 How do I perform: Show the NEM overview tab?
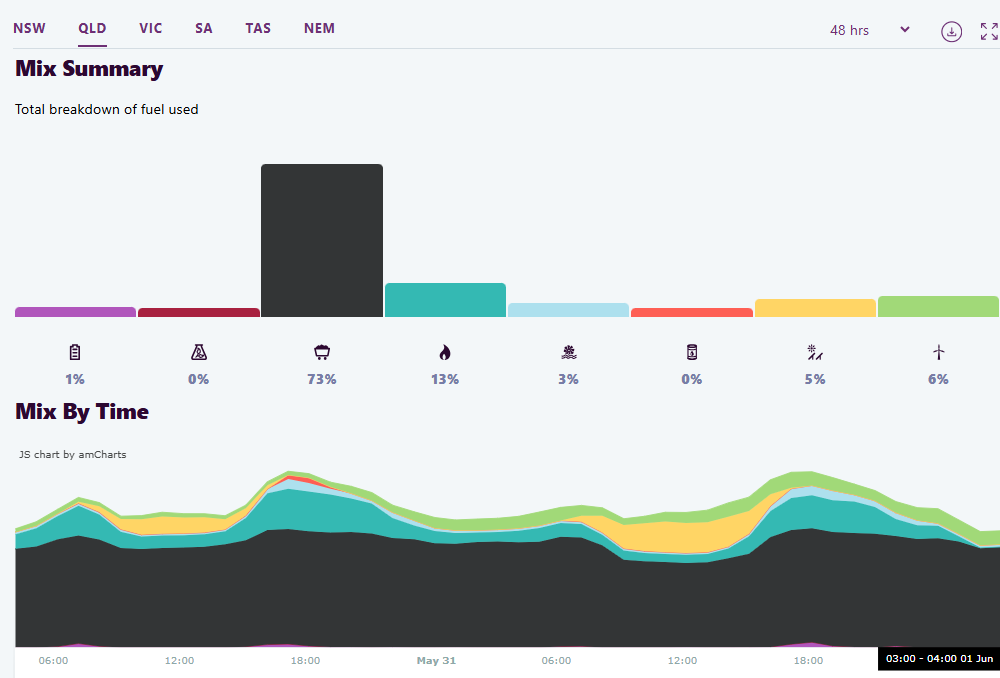point(319,28)
